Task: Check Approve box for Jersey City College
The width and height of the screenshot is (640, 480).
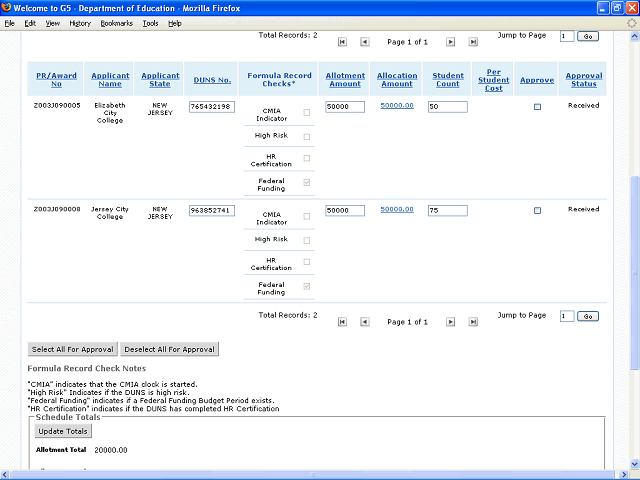Action: coord(537,211)
